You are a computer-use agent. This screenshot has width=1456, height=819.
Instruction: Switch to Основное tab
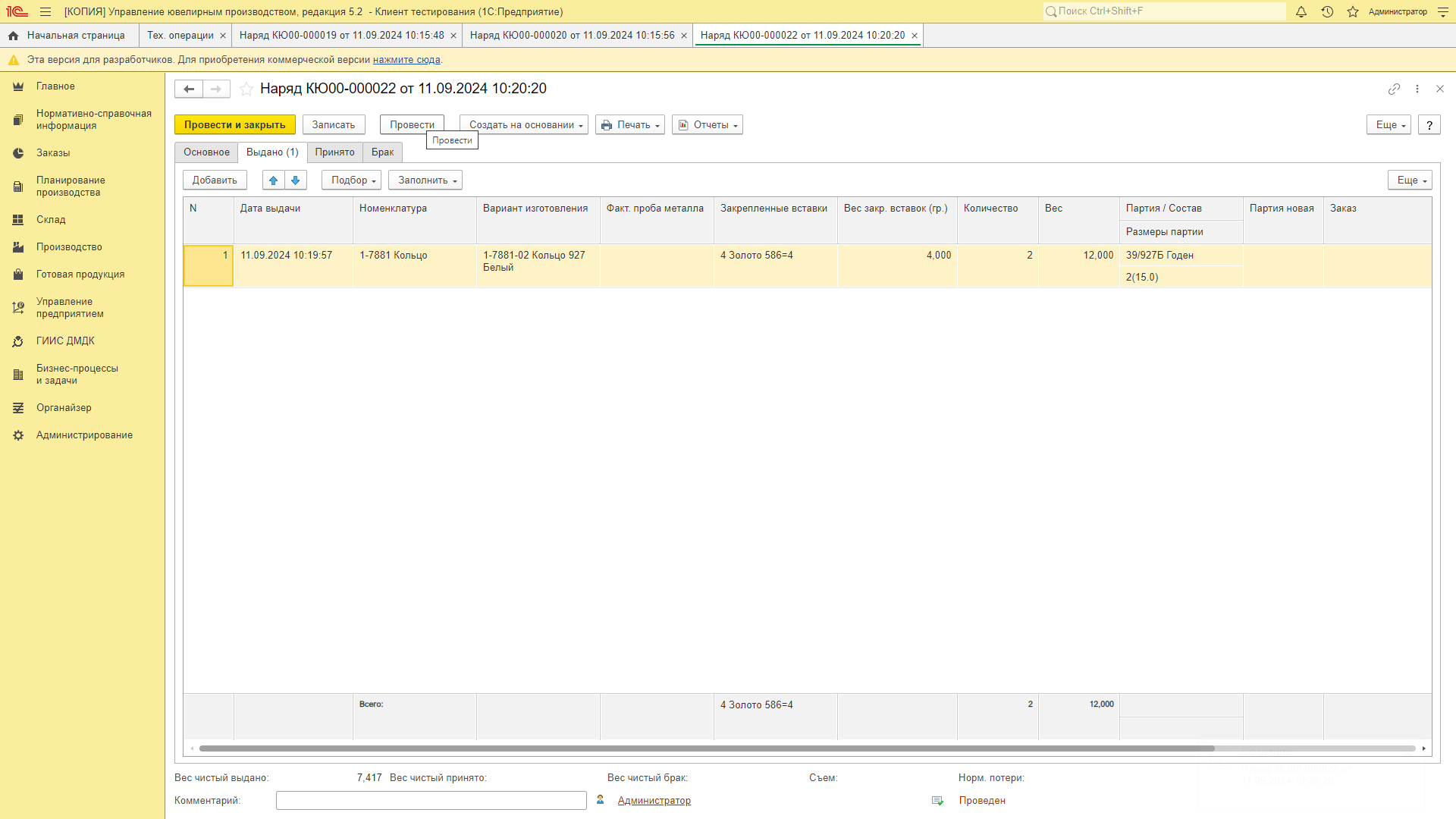tap(206, 152)
